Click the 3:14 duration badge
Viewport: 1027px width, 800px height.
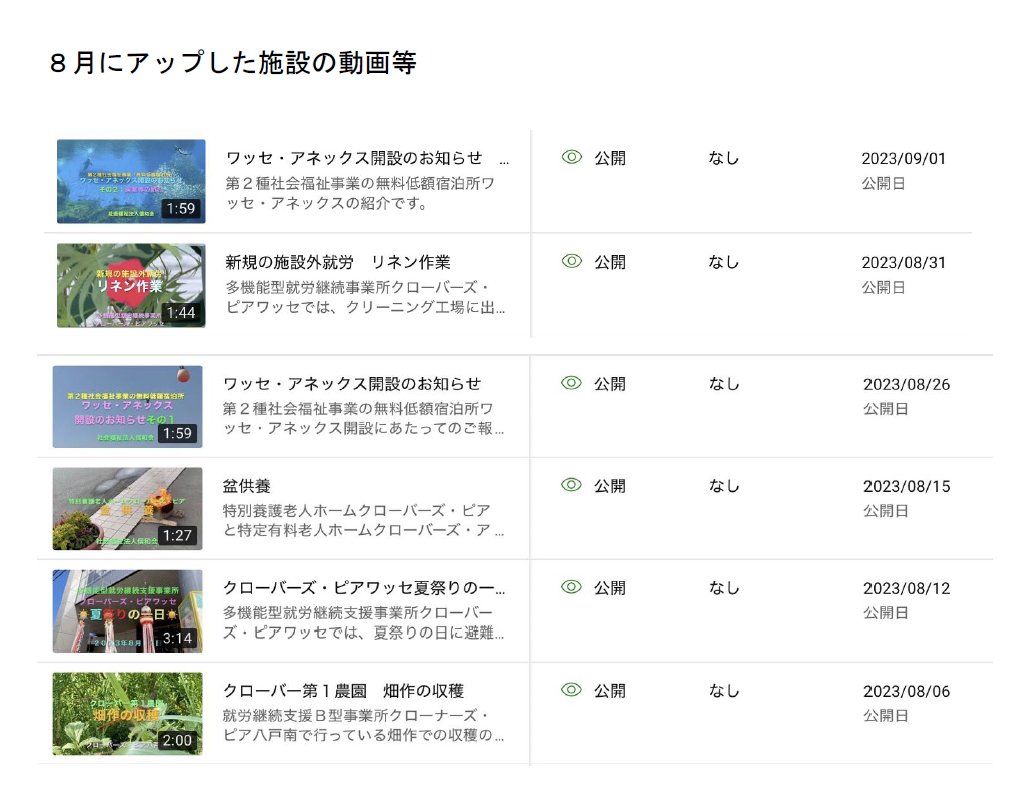(x=177, y=638)
